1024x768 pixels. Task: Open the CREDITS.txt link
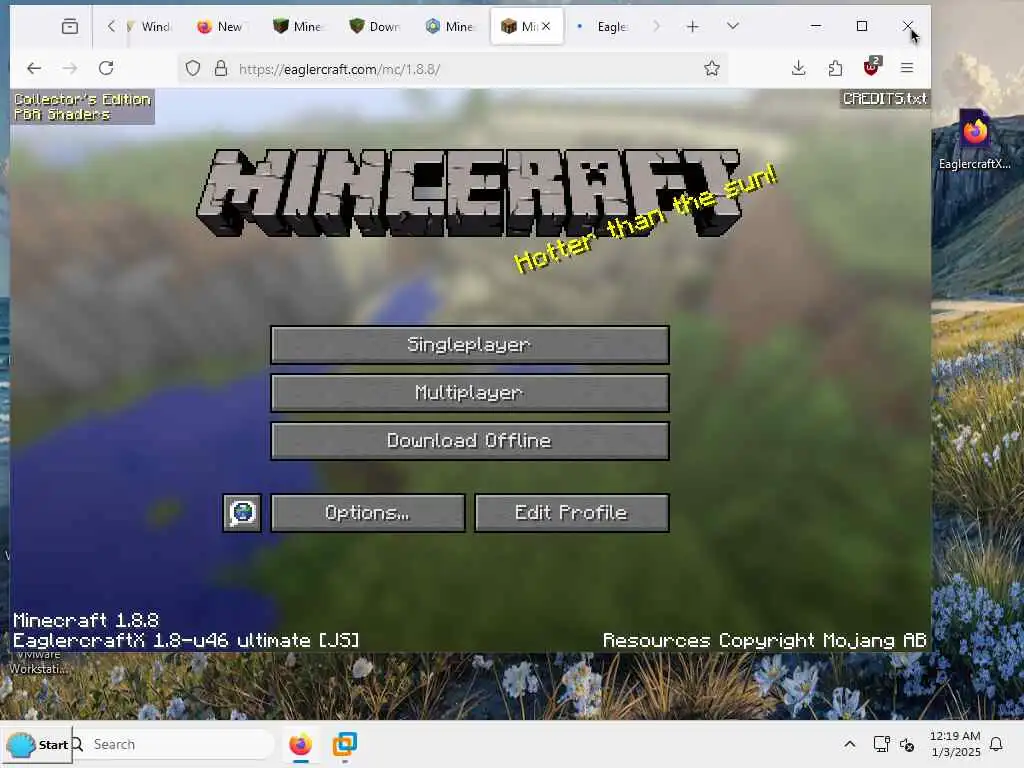pos(884,99)
